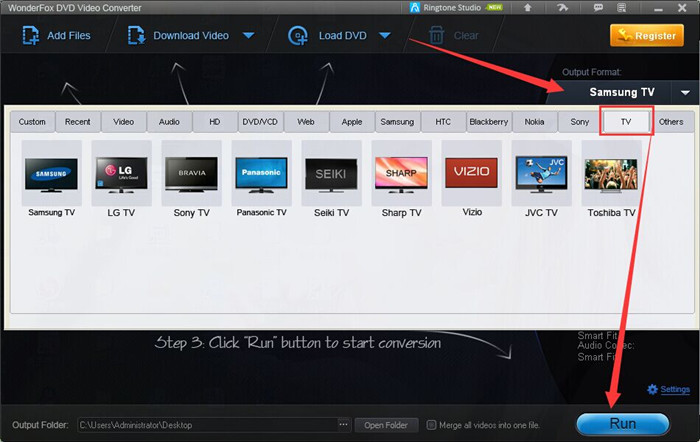The height and width of the screenshot is (442, 700).
Task: Expand the Load DVD dropdown arrow
Action: [x=385, y=35]
